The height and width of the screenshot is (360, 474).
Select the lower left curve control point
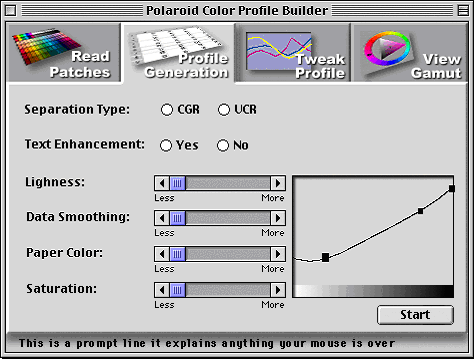(x=325, y=257)
